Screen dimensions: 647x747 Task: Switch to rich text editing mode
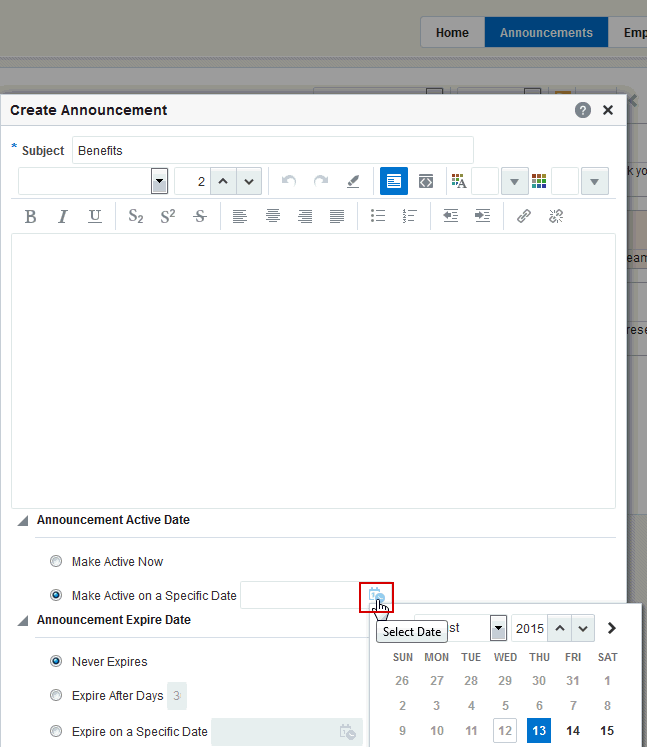[394, 181]
